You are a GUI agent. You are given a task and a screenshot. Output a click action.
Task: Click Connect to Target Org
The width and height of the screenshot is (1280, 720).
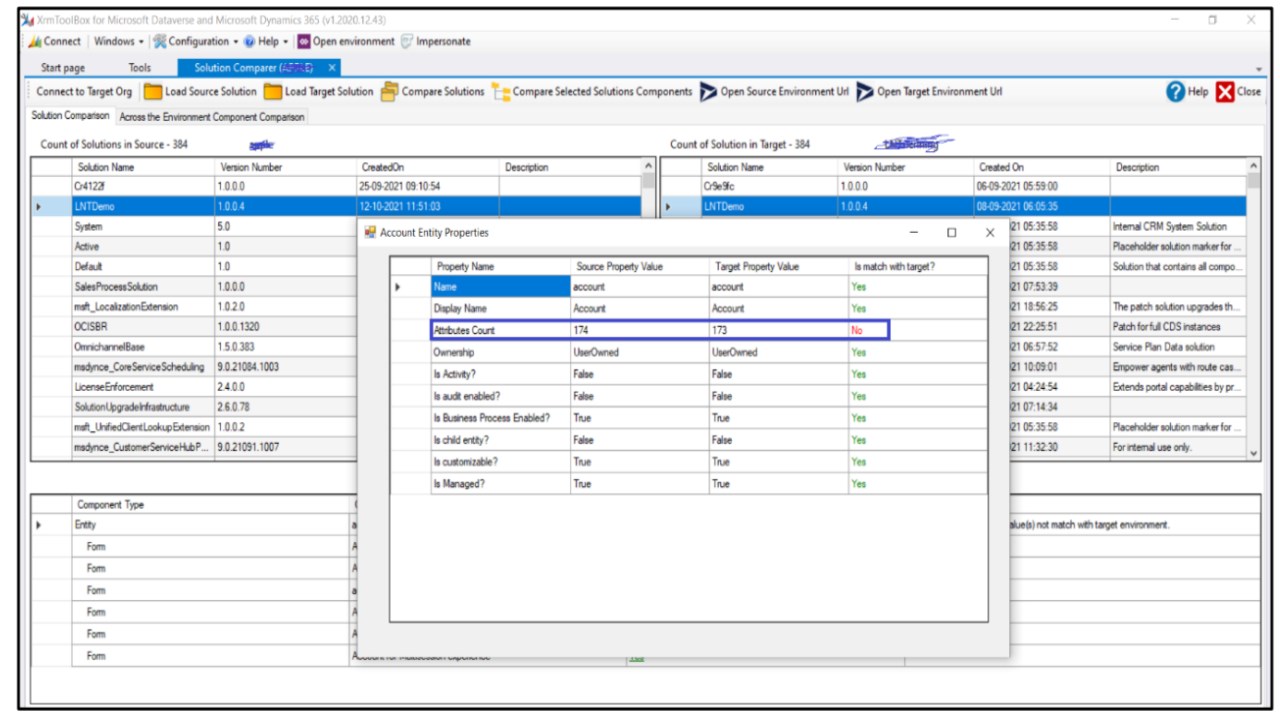click(84, 91)
